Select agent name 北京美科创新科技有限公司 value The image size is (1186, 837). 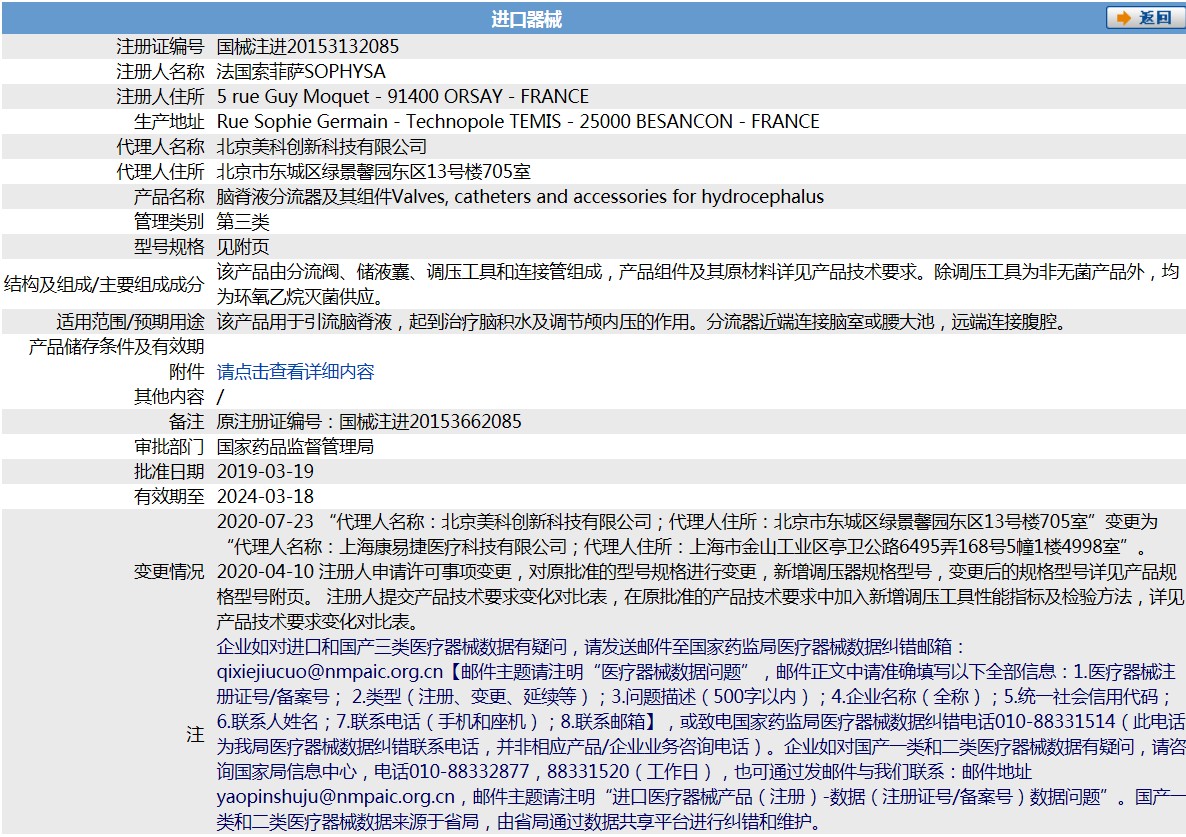pyautogui.click(x=321, y=146)
